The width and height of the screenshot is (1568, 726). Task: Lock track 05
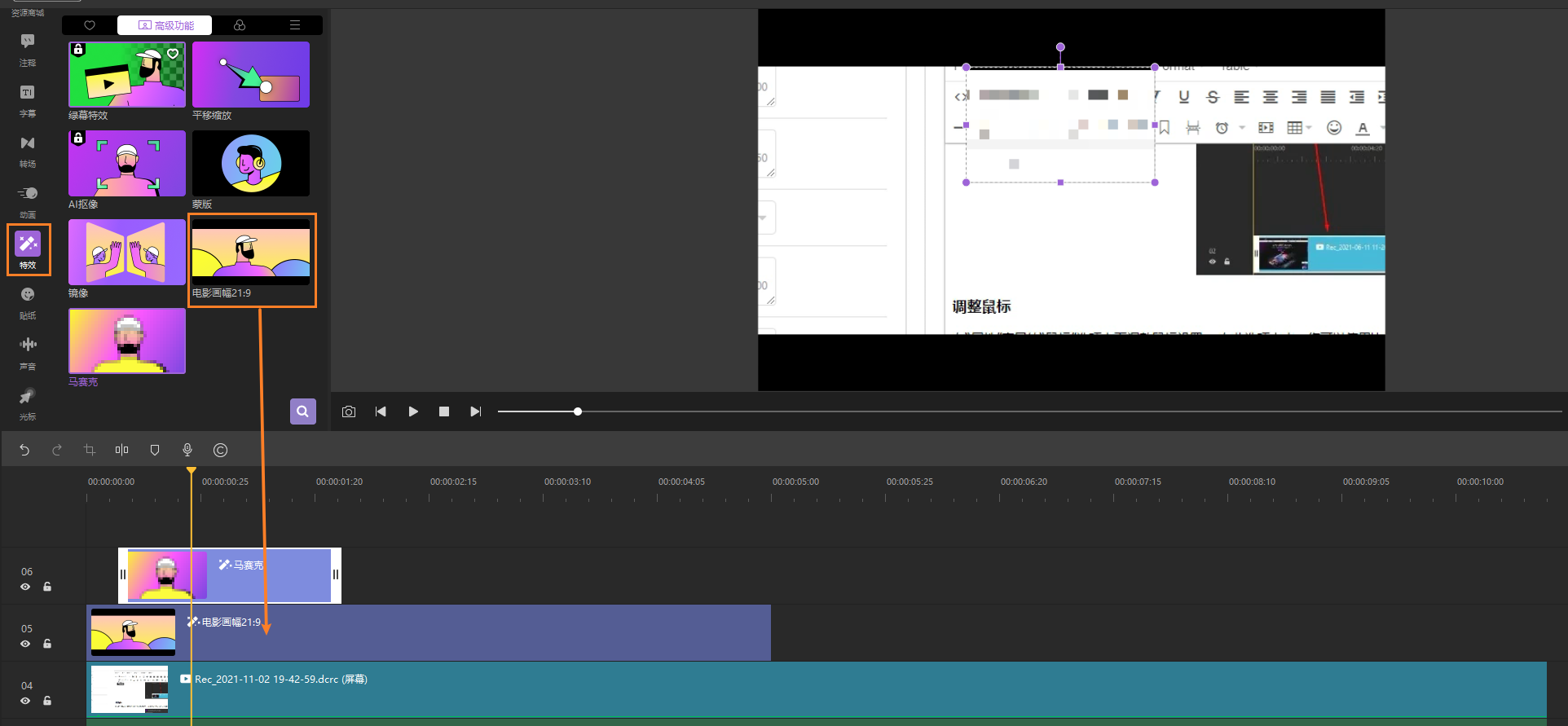pyautogui.click(x=47, y=644)
